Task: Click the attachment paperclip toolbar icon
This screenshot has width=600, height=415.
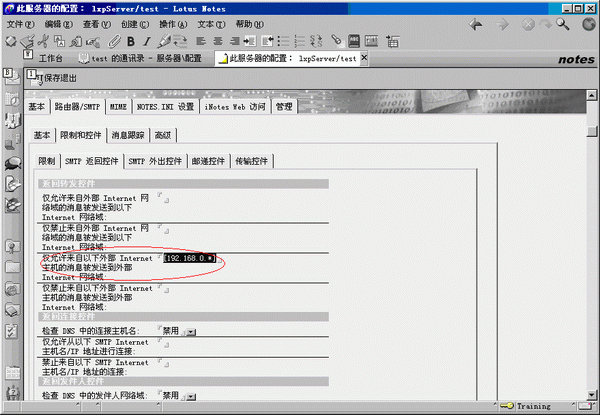Action: [x=115, y=41]
